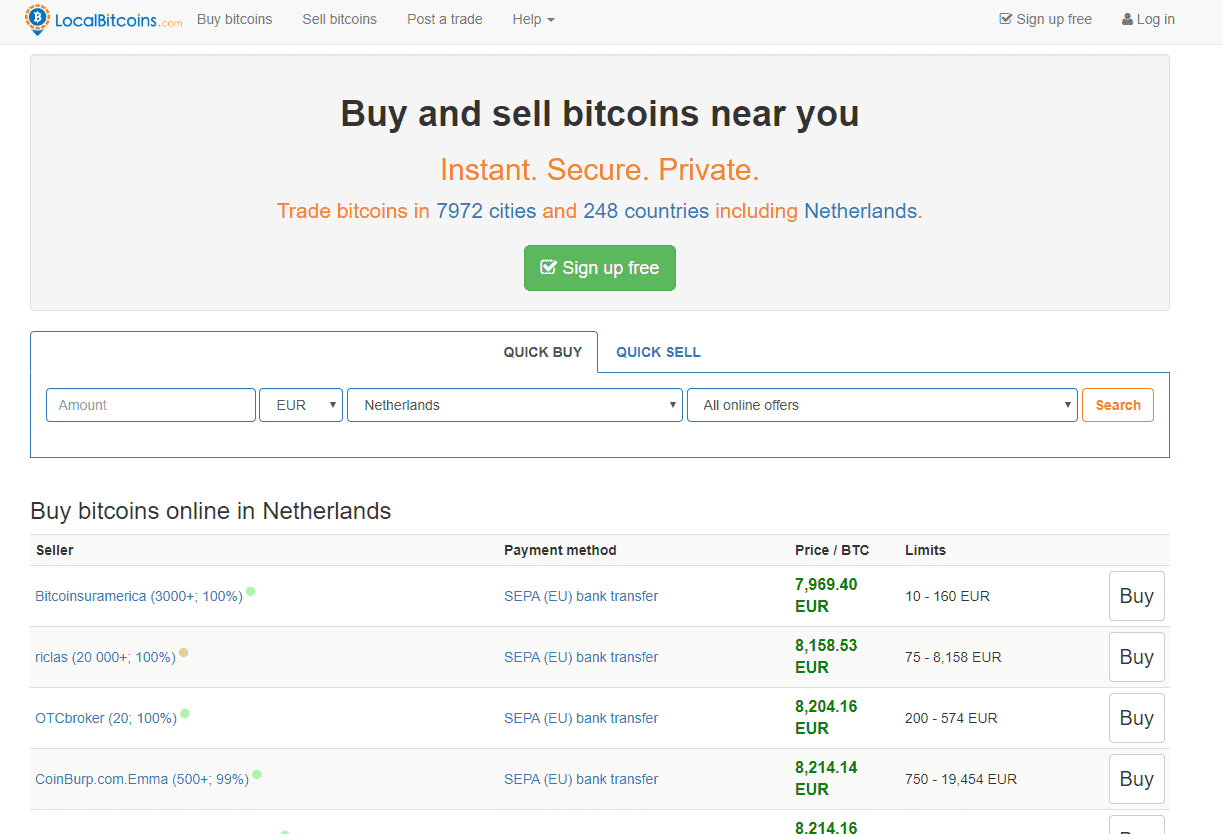Click the 8,214.14 EUR price
This screenshot has width=1223, height=834.
coord(826,778)
